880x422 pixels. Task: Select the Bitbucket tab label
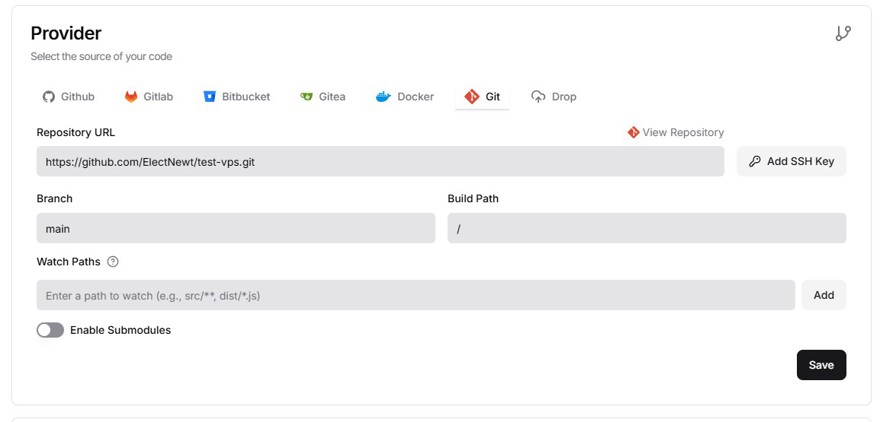coord(246,97)
